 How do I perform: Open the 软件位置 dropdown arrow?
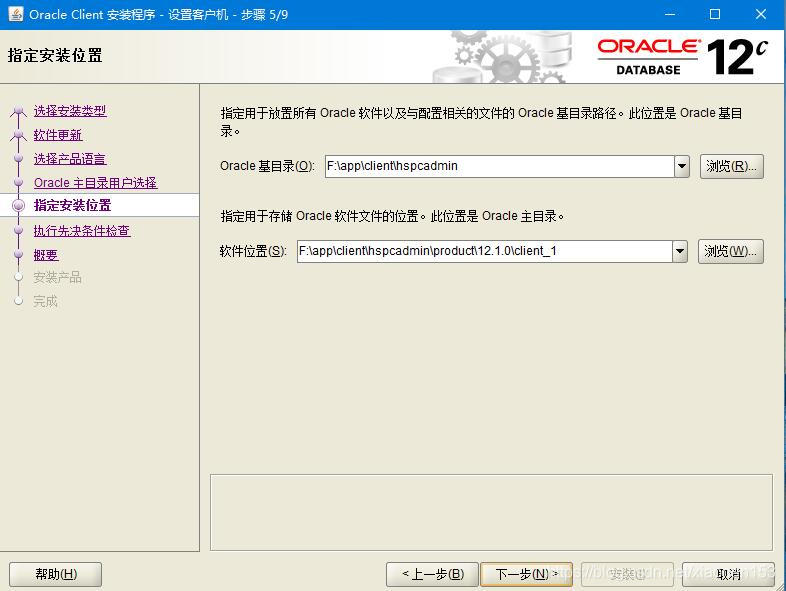point(680,251)
